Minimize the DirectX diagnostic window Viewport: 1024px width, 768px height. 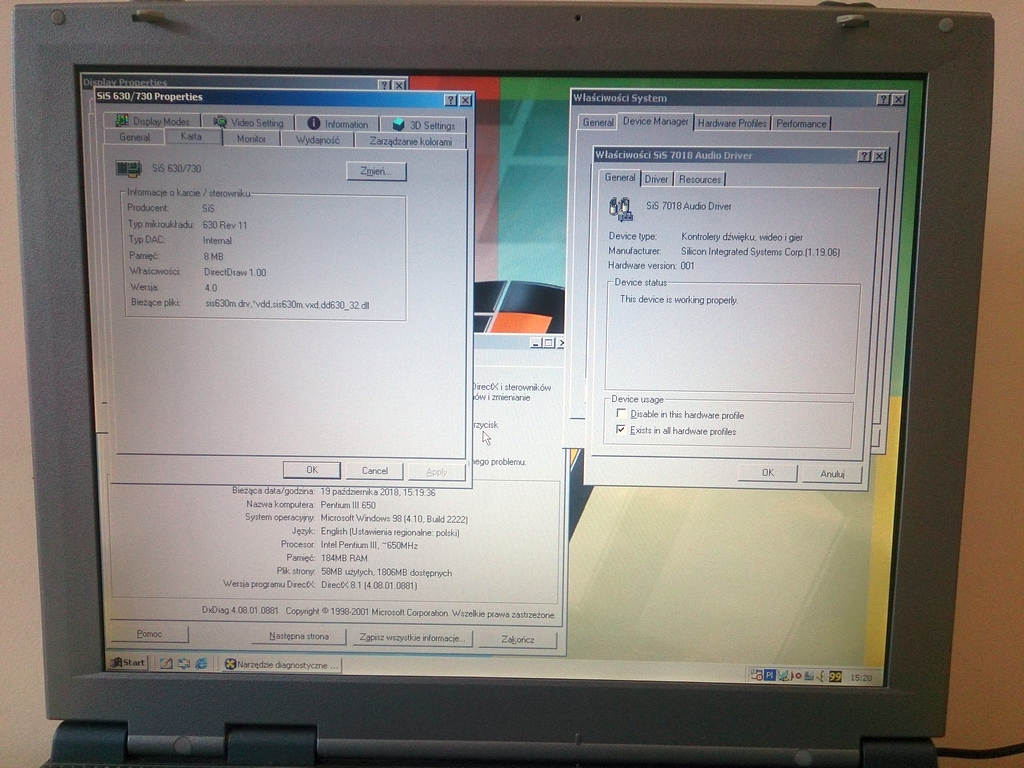(x=536, y=343)
